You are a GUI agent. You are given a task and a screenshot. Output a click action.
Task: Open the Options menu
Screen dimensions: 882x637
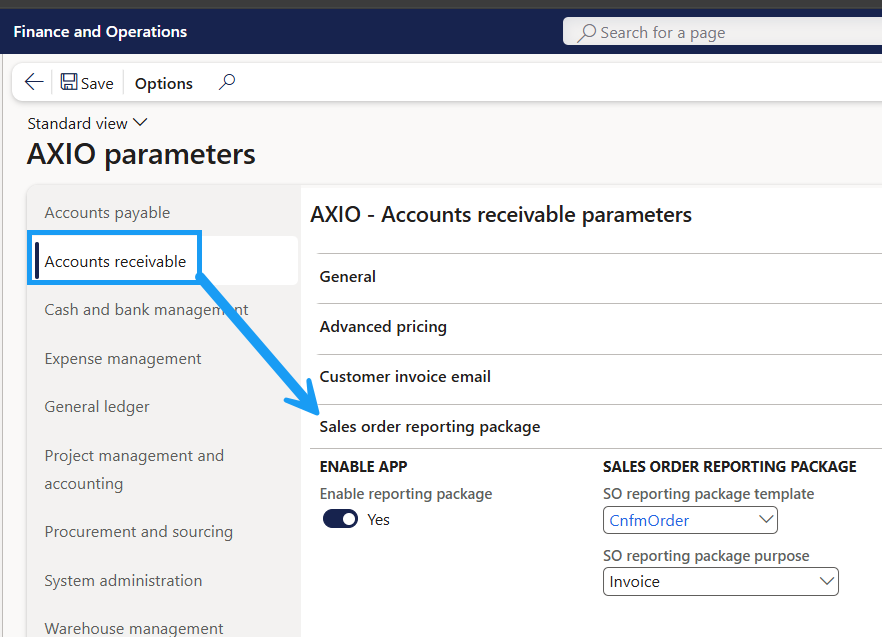point(163,83)
